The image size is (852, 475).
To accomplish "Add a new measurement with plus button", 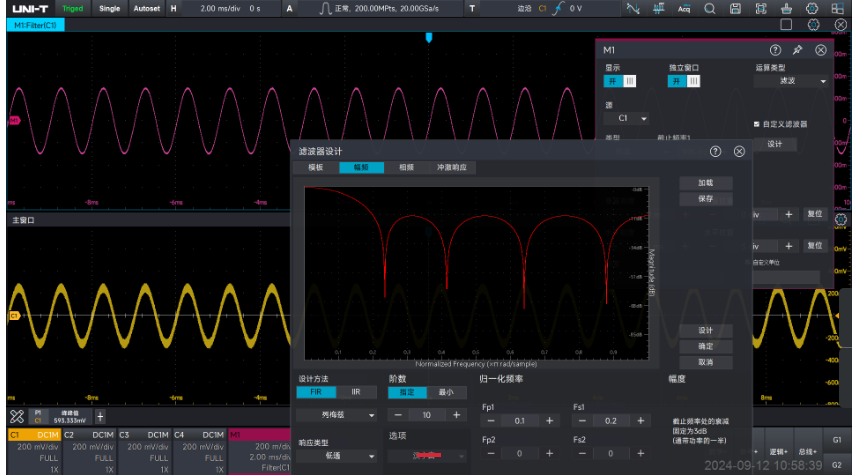I will coord(101,417).
